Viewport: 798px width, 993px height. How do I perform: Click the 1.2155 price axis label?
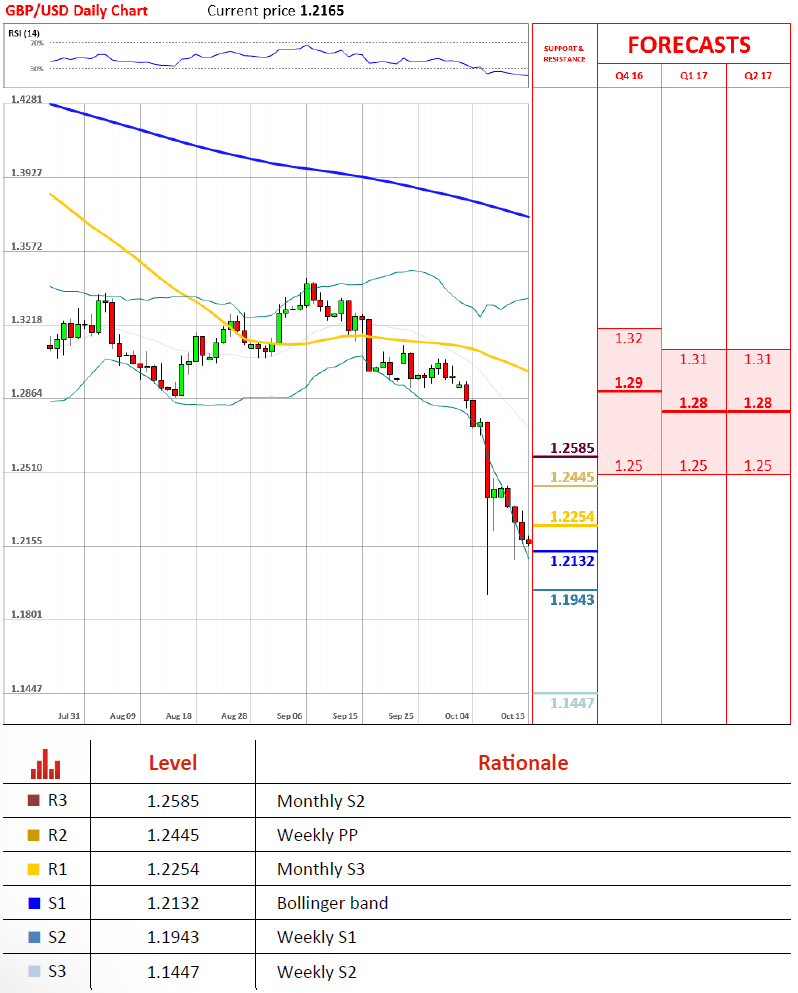click(27, 541)
